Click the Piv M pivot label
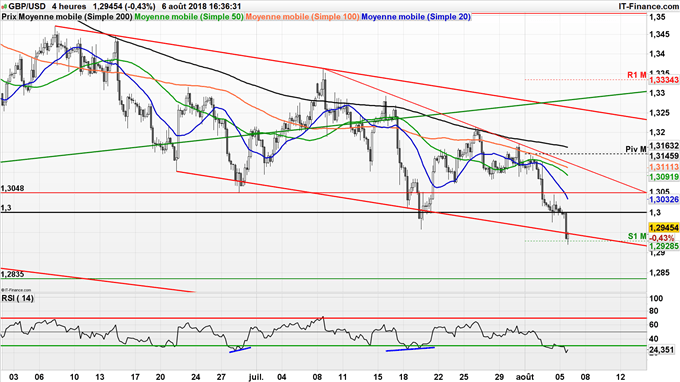 (x=636, y=149)
